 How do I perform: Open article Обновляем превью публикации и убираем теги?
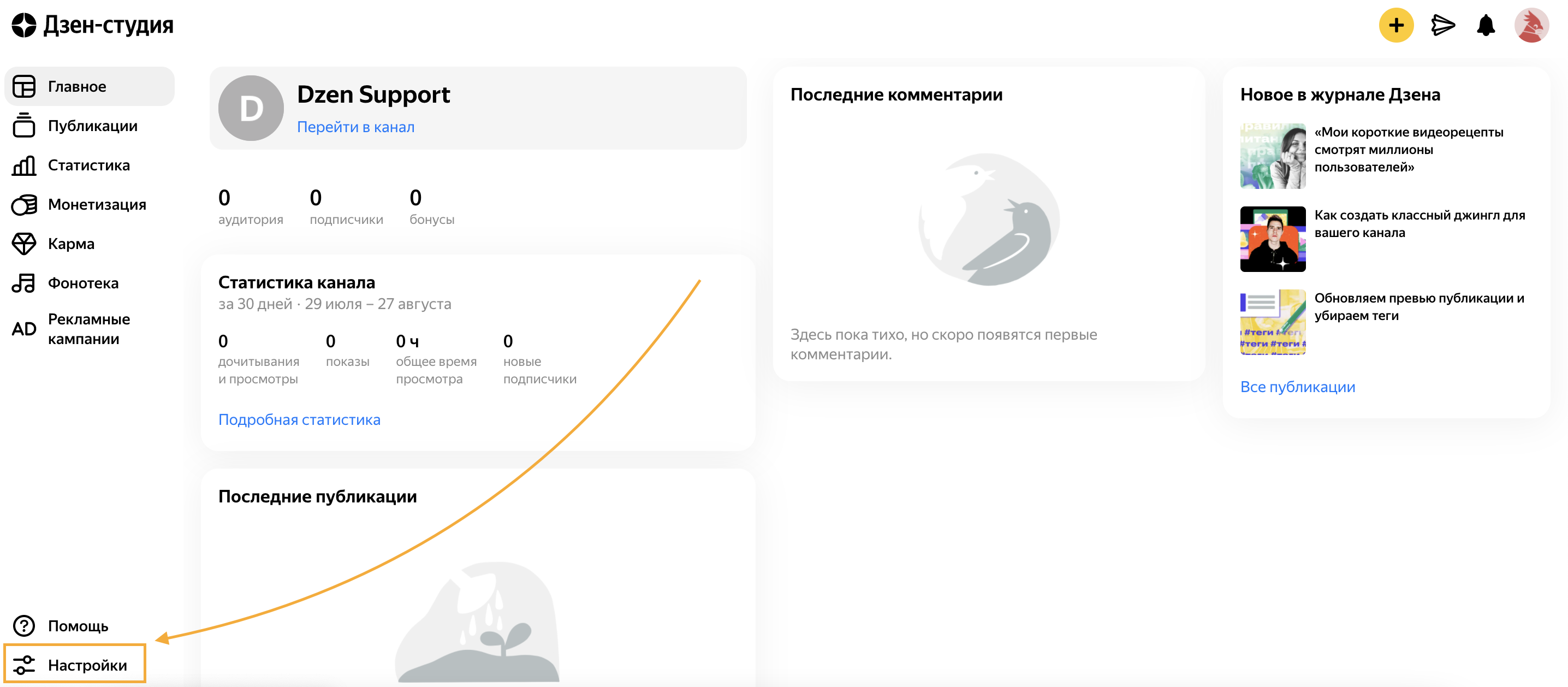coord(1419,306)
